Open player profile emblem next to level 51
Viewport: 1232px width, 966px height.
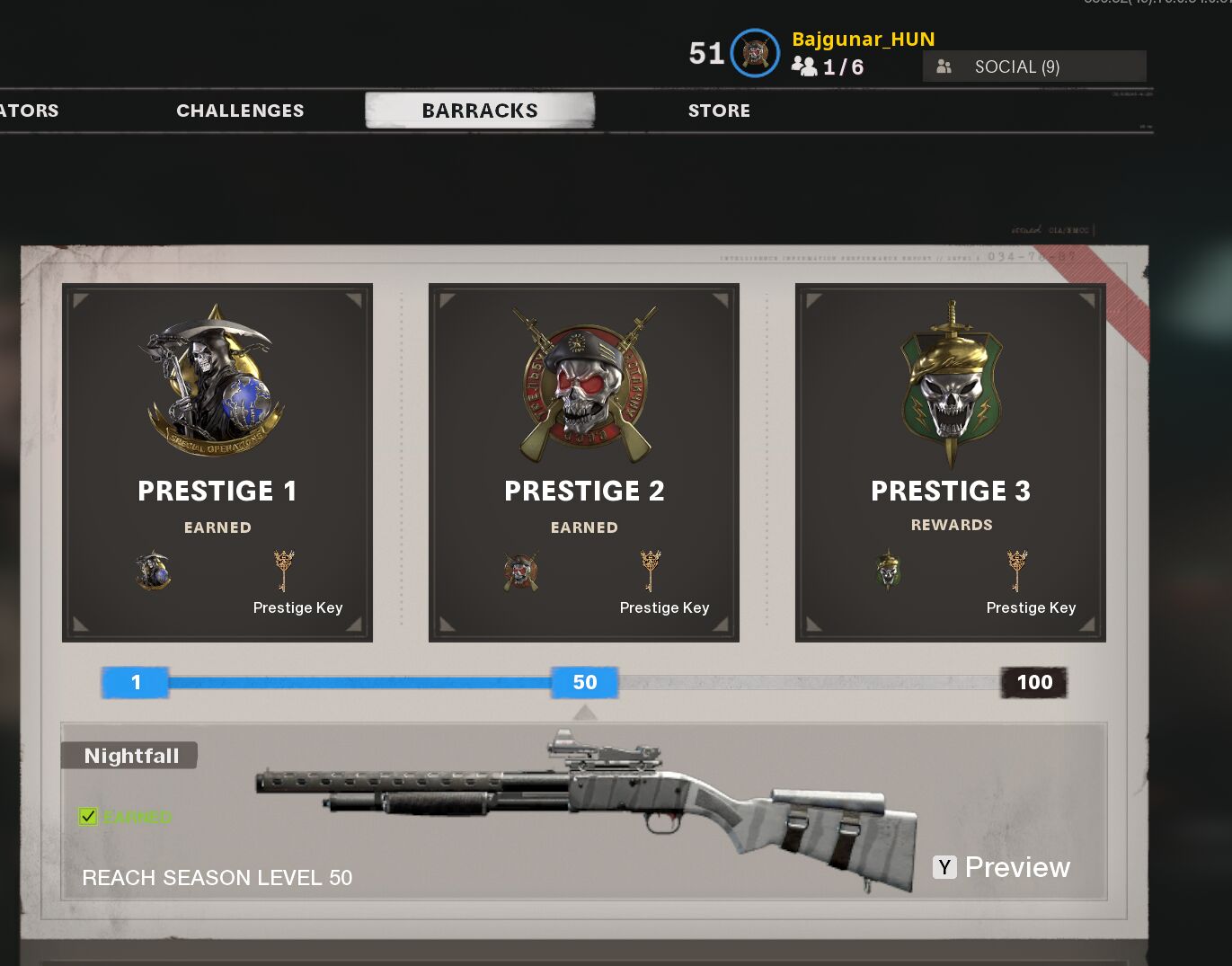pos(755,53)
